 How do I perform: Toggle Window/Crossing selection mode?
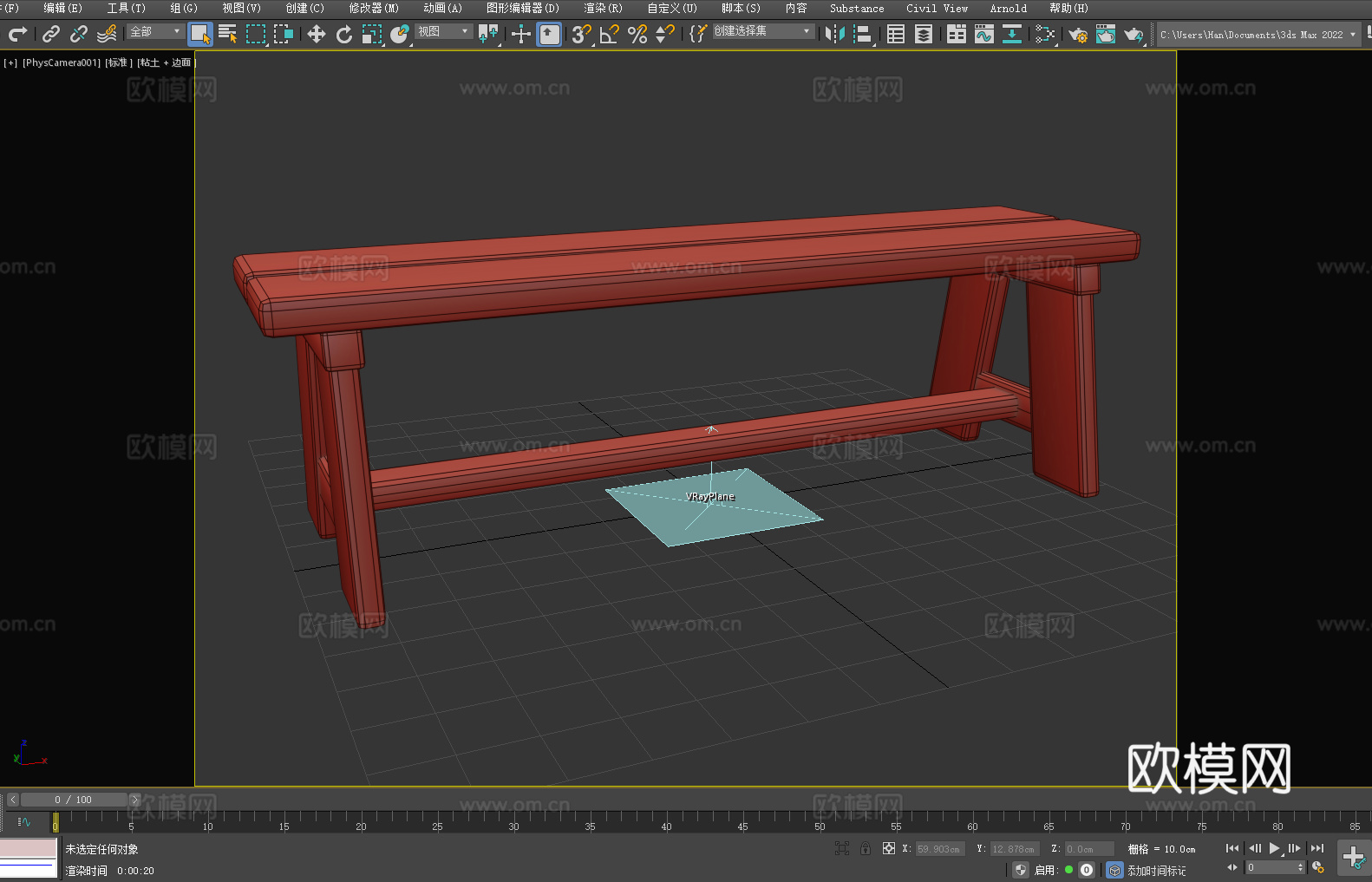pos(284,34)
